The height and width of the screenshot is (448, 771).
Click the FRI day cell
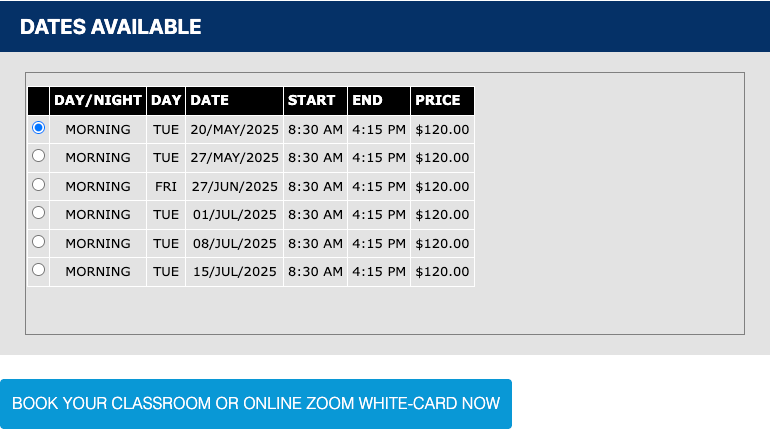click(x=166, y=186)
